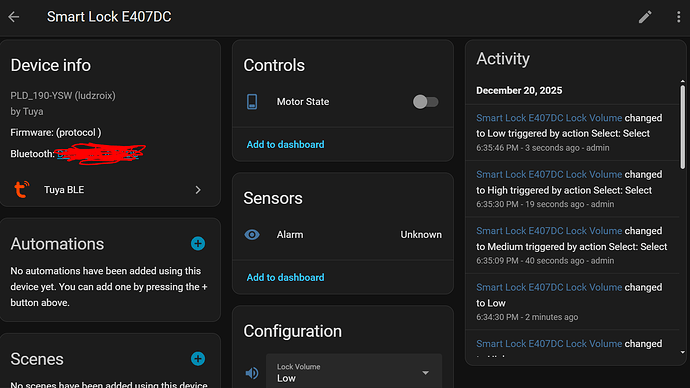
Task: Click the Firmware: (protocol ) text
Action: pos(55,132)
